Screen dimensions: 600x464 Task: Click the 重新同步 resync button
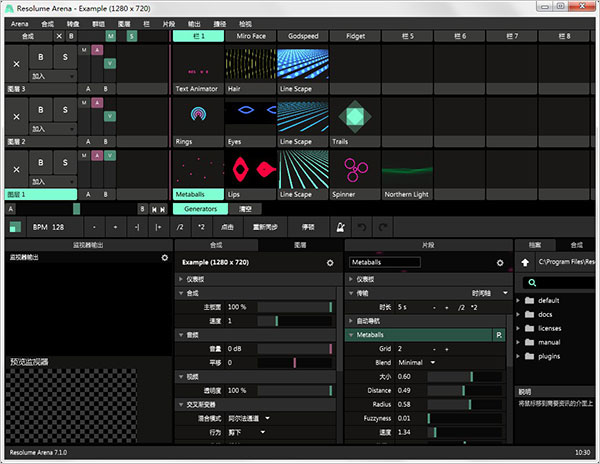click(266, 227)
